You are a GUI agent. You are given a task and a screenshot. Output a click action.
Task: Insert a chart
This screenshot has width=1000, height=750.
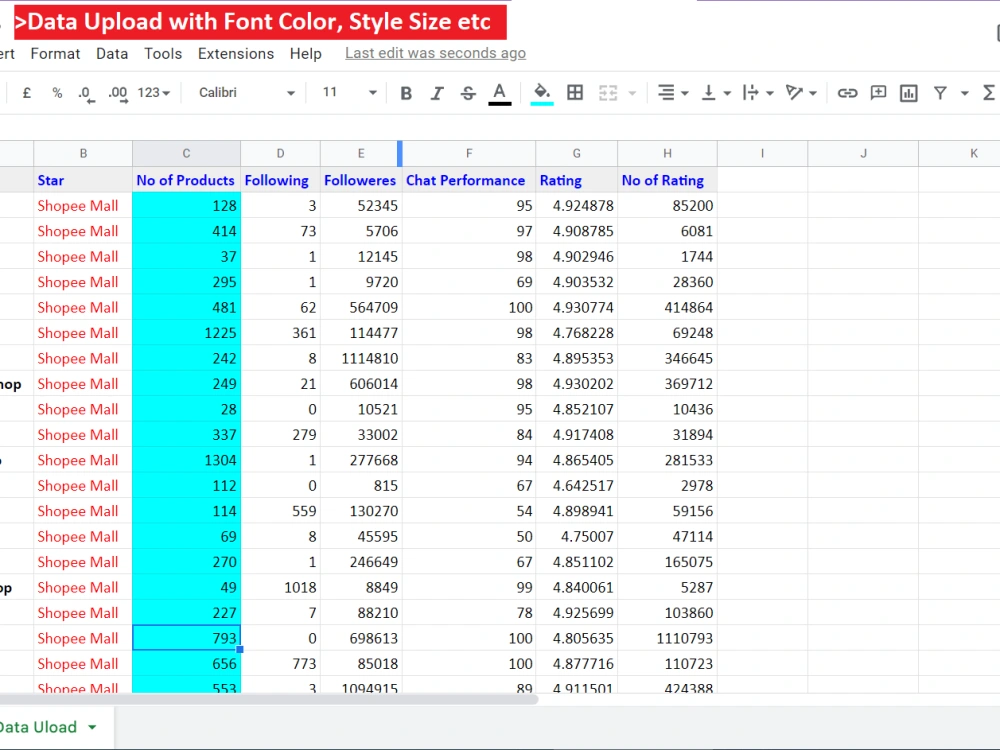(x=908, y=92)
